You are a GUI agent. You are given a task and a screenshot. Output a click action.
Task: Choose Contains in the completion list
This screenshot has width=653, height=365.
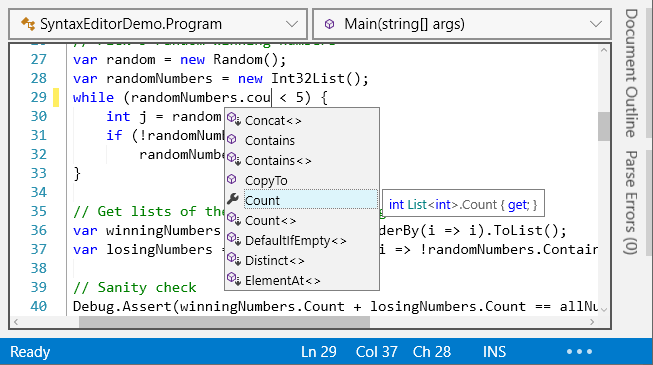point(302,140)
